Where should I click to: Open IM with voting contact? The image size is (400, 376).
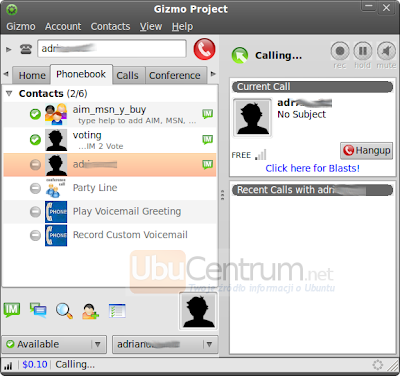tap(207, 139)
